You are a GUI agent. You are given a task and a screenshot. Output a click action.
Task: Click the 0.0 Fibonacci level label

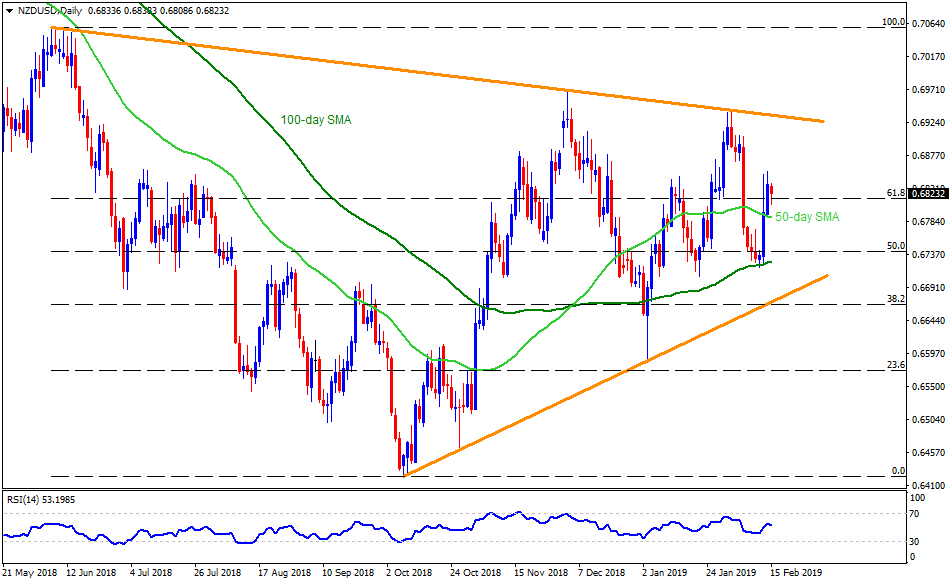pyautogui.click(x=898, y=470)
